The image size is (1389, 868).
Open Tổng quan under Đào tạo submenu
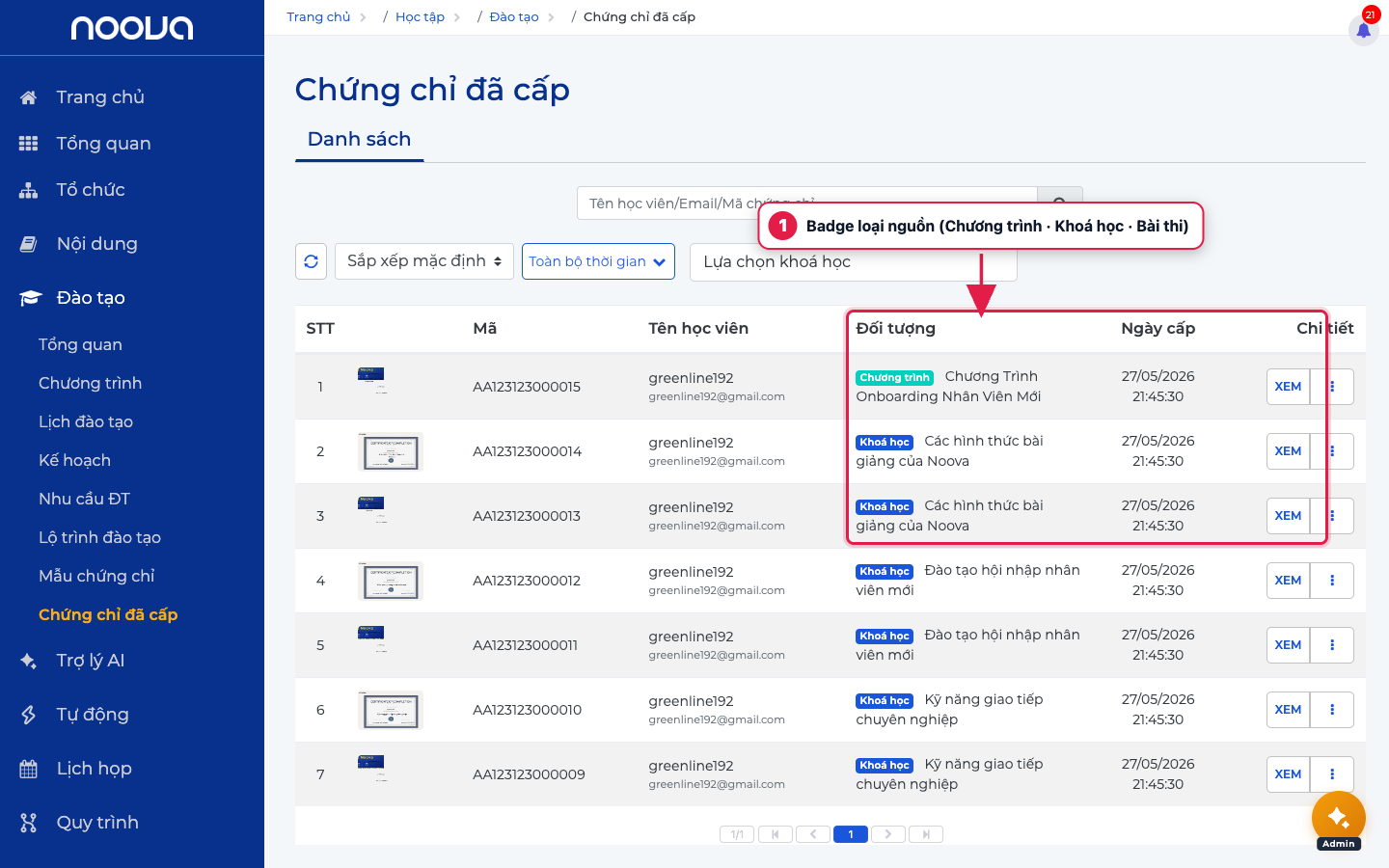pos(80,344)
